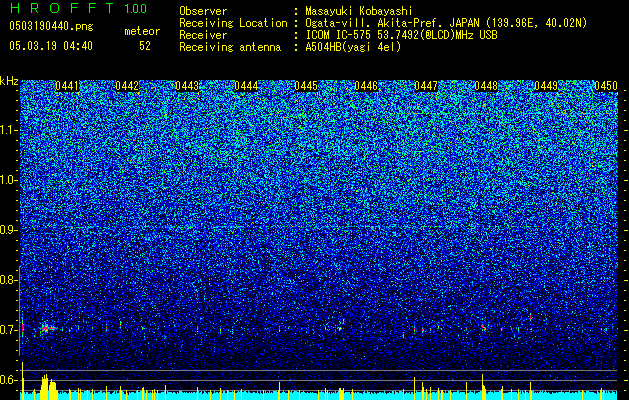The height and width of the screenshot is (400, 629).
Task: Click the 0.6 frequency axis label
Action: click(9, 380)
